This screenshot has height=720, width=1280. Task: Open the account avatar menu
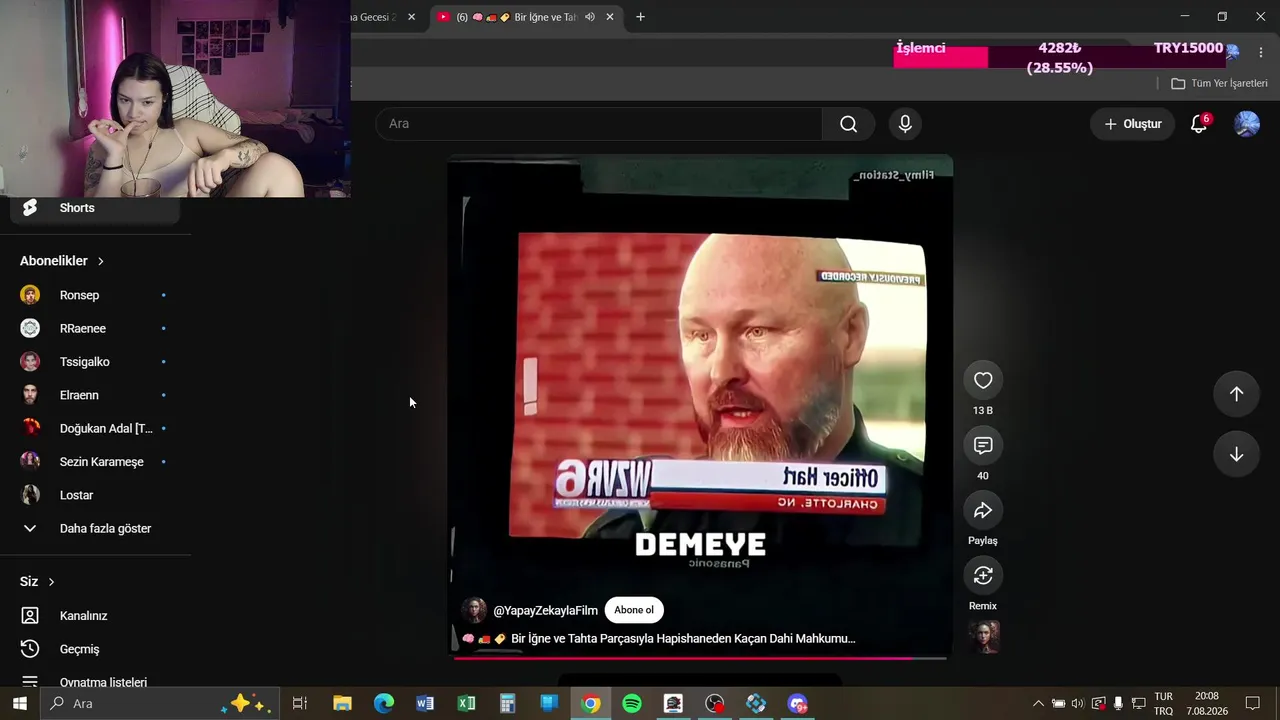pyautogui.click(x=1247, y=124)
